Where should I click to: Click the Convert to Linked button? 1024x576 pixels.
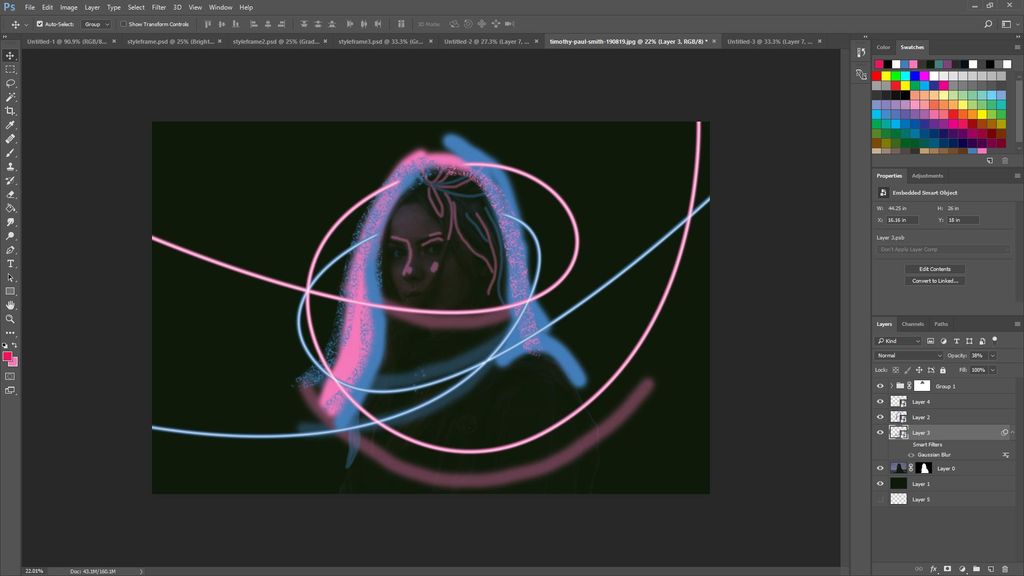click(x=934, y=281)
